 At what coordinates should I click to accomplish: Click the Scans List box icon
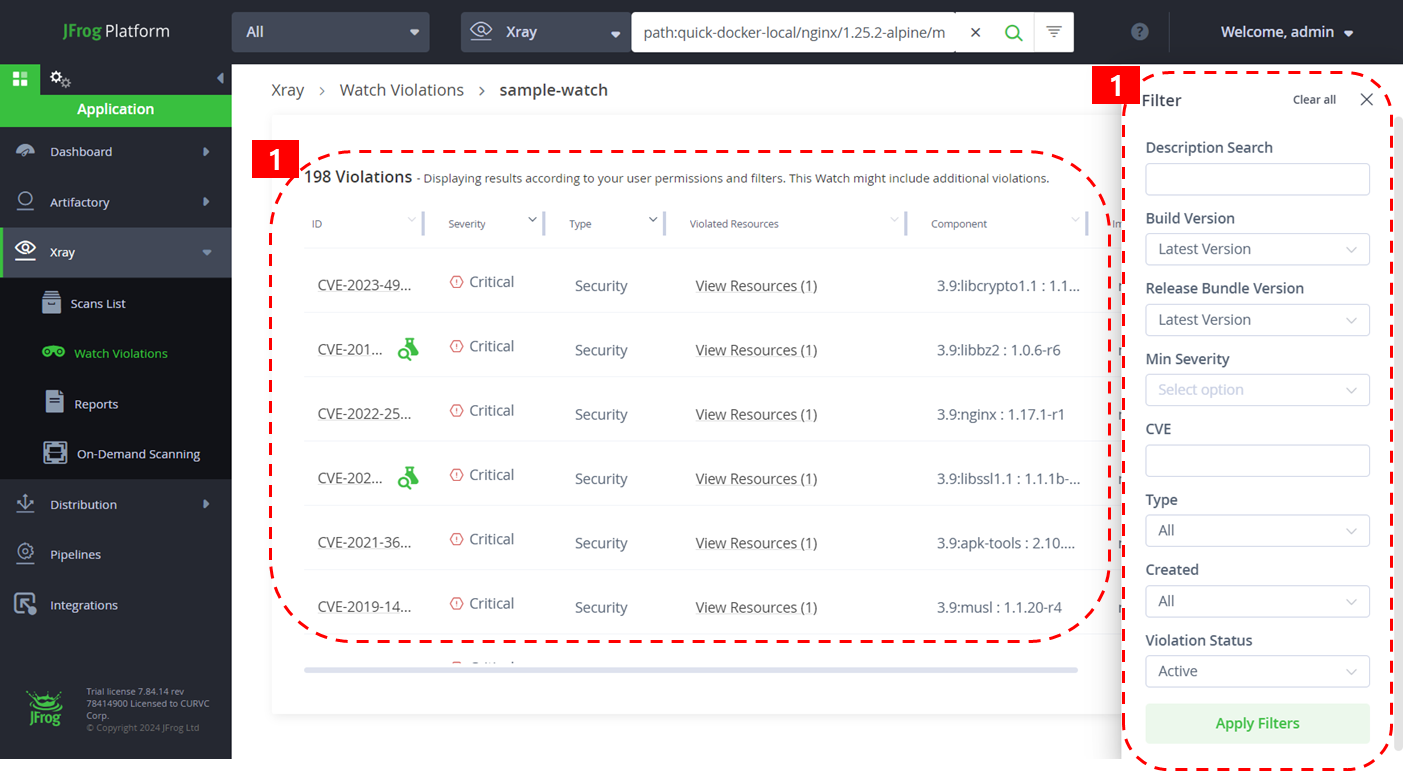point(52,302)
